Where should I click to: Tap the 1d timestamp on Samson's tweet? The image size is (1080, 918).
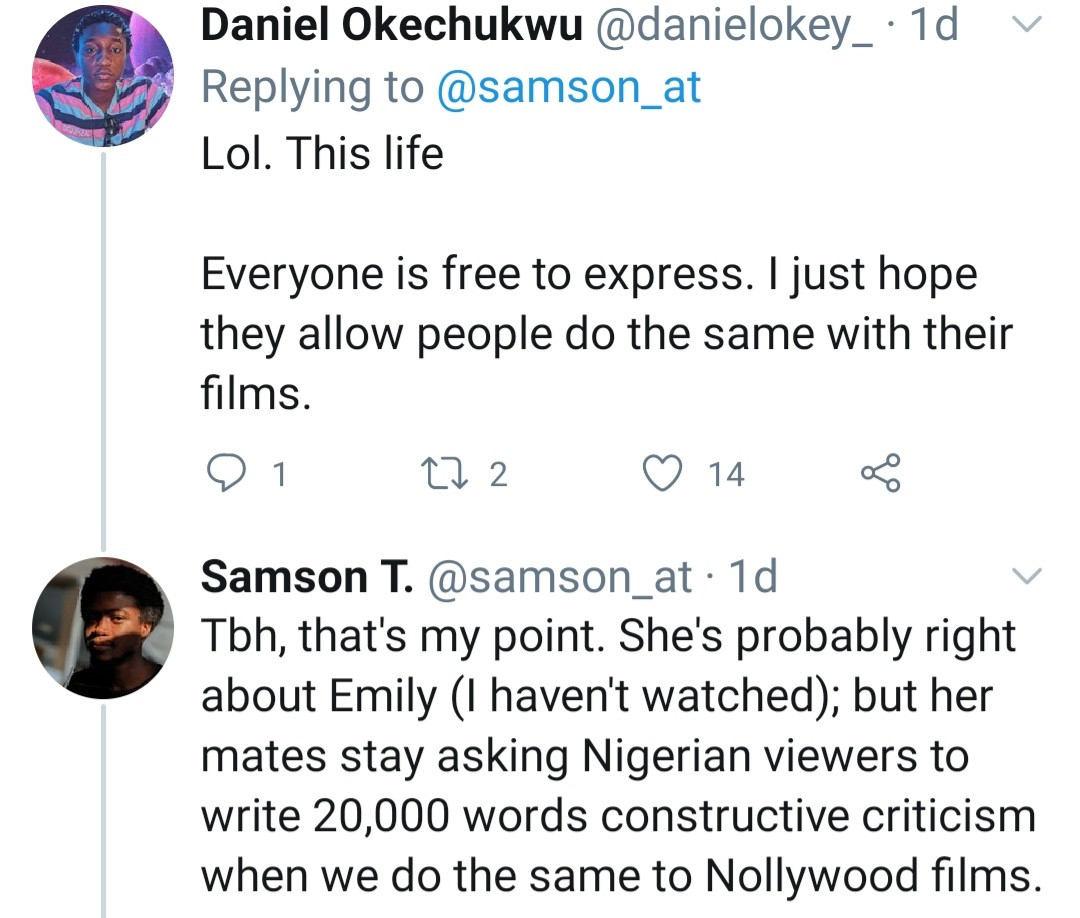tap(752, 577)
